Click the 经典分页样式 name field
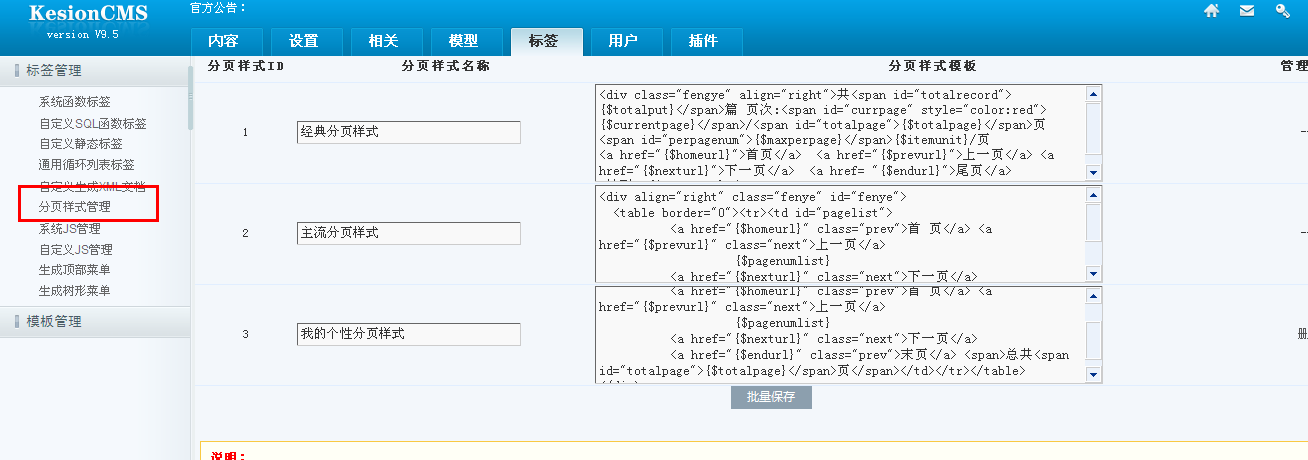The width and height of the screenshot is (1308, 460). point(408,132)
